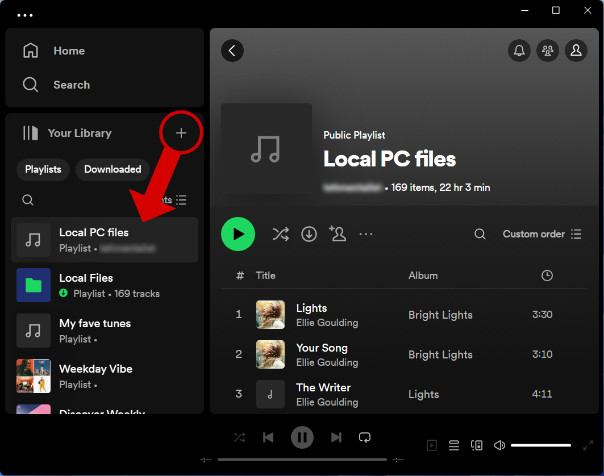Skip to previous track
Viewport: 604px width, 476px height.
268,437
